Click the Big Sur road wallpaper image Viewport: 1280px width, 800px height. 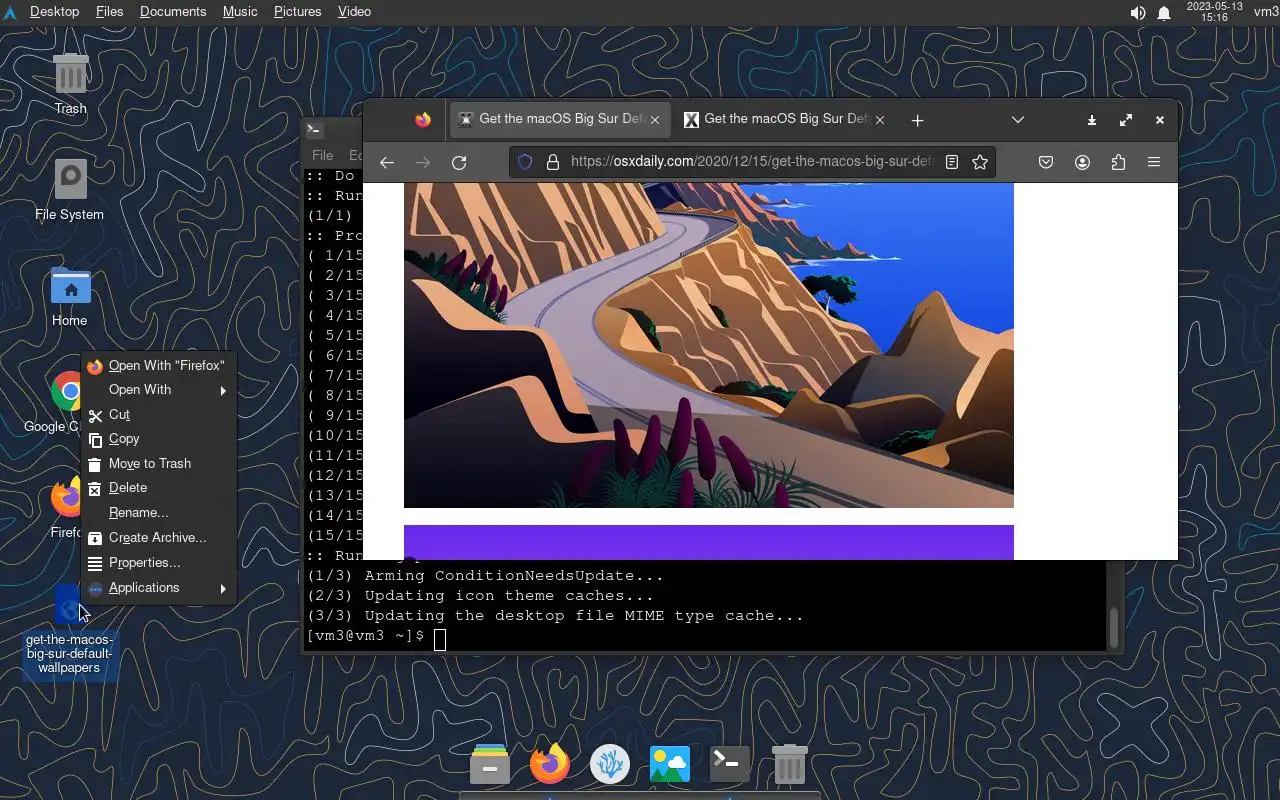[x=708, y=345]
